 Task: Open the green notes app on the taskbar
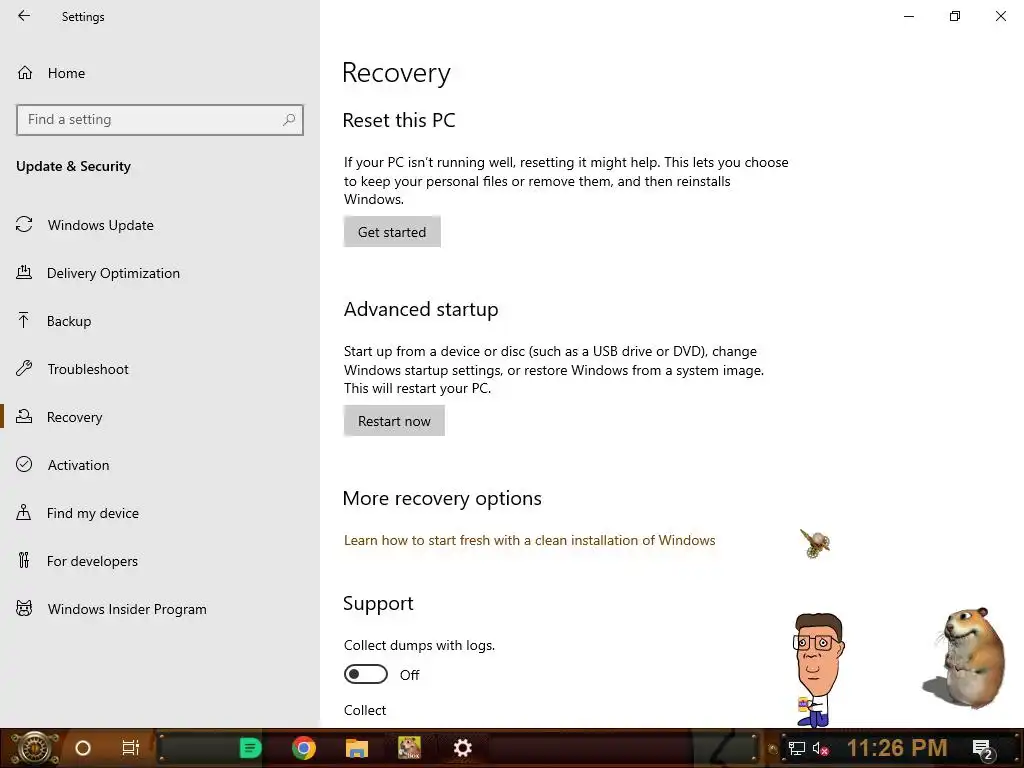pyautogui.click(x=250, y=748)
